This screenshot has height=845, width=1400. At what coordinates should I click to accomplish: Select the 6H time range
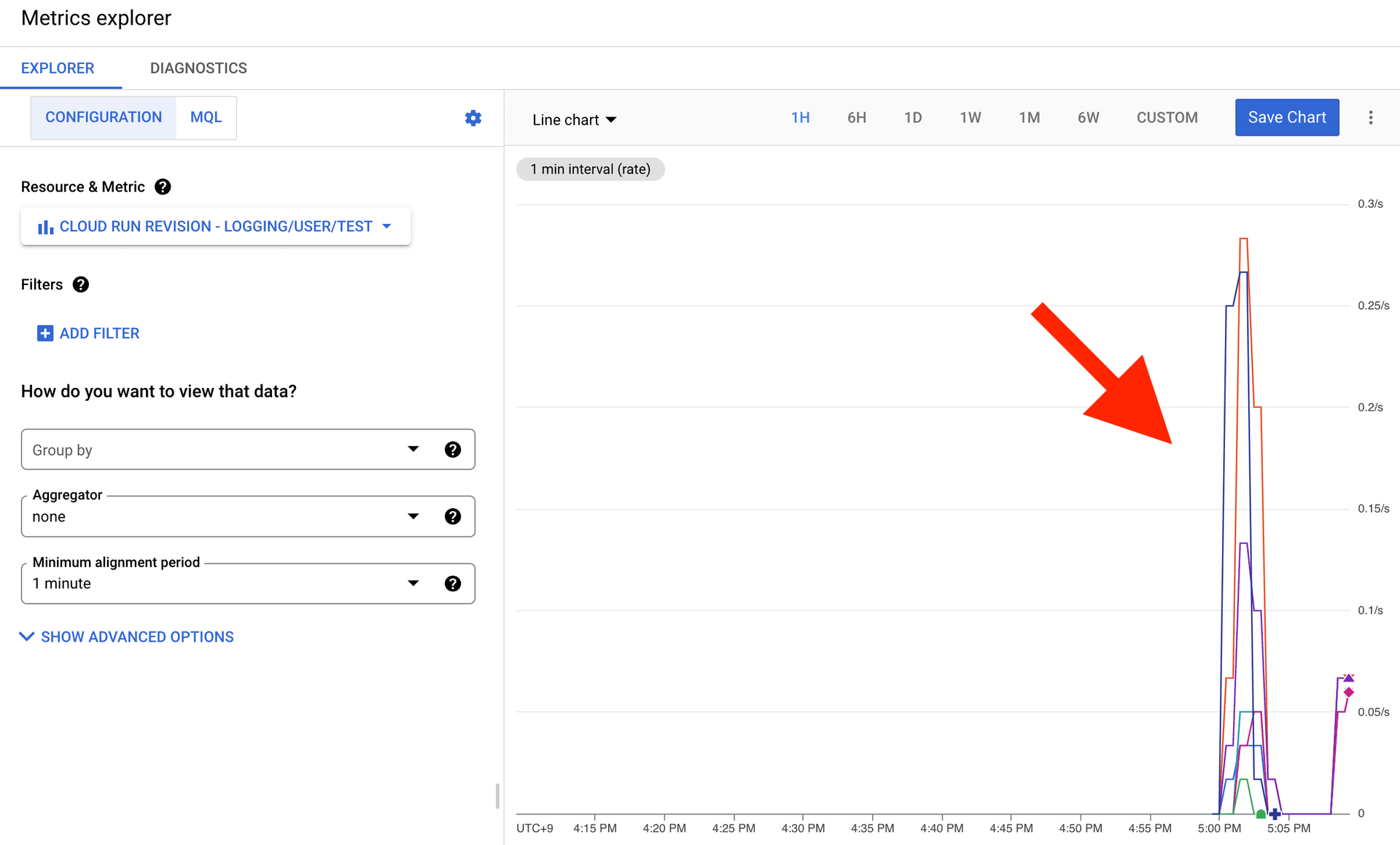point(856,117)
